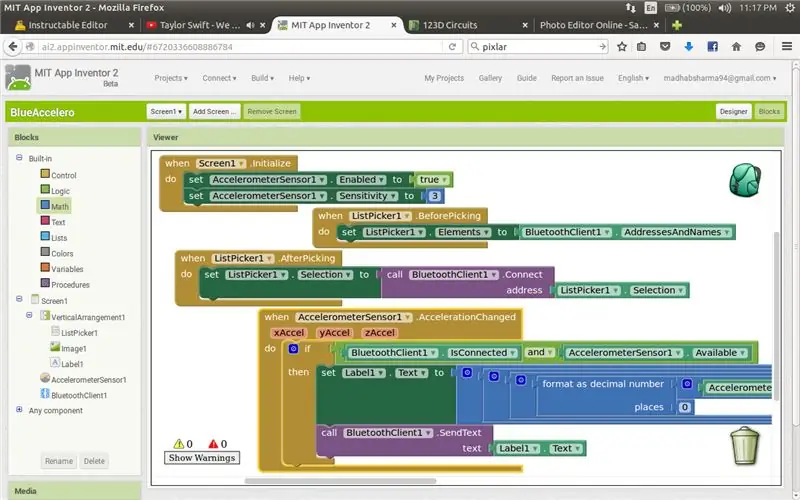Open the Connect menu
The width and height of the screenshot is (800, 500).
(219, 78)
